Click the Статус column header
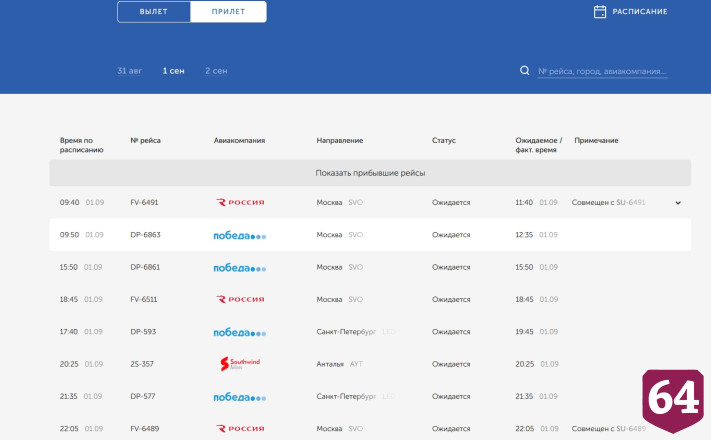The width and height of the screenshot is (711, 440). (443, 141)
